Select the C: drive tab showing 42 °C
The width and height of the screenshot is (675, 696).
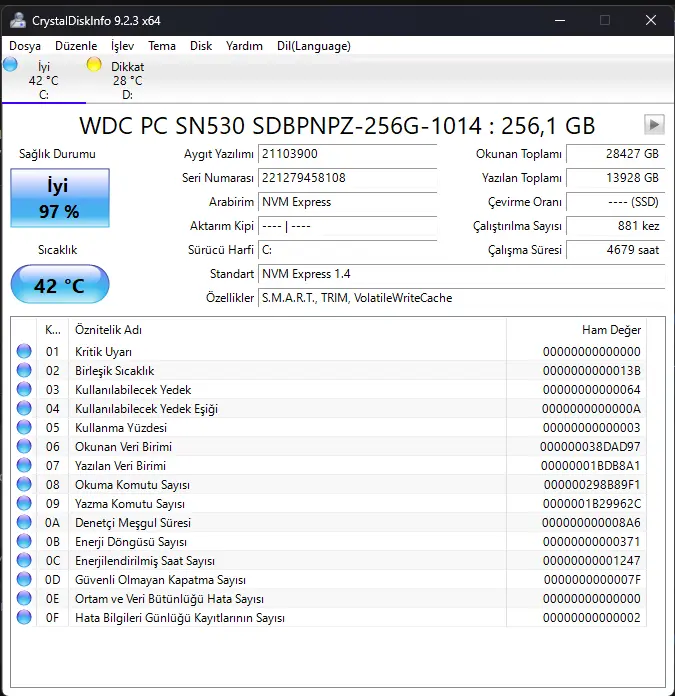(x=43, y=80)
